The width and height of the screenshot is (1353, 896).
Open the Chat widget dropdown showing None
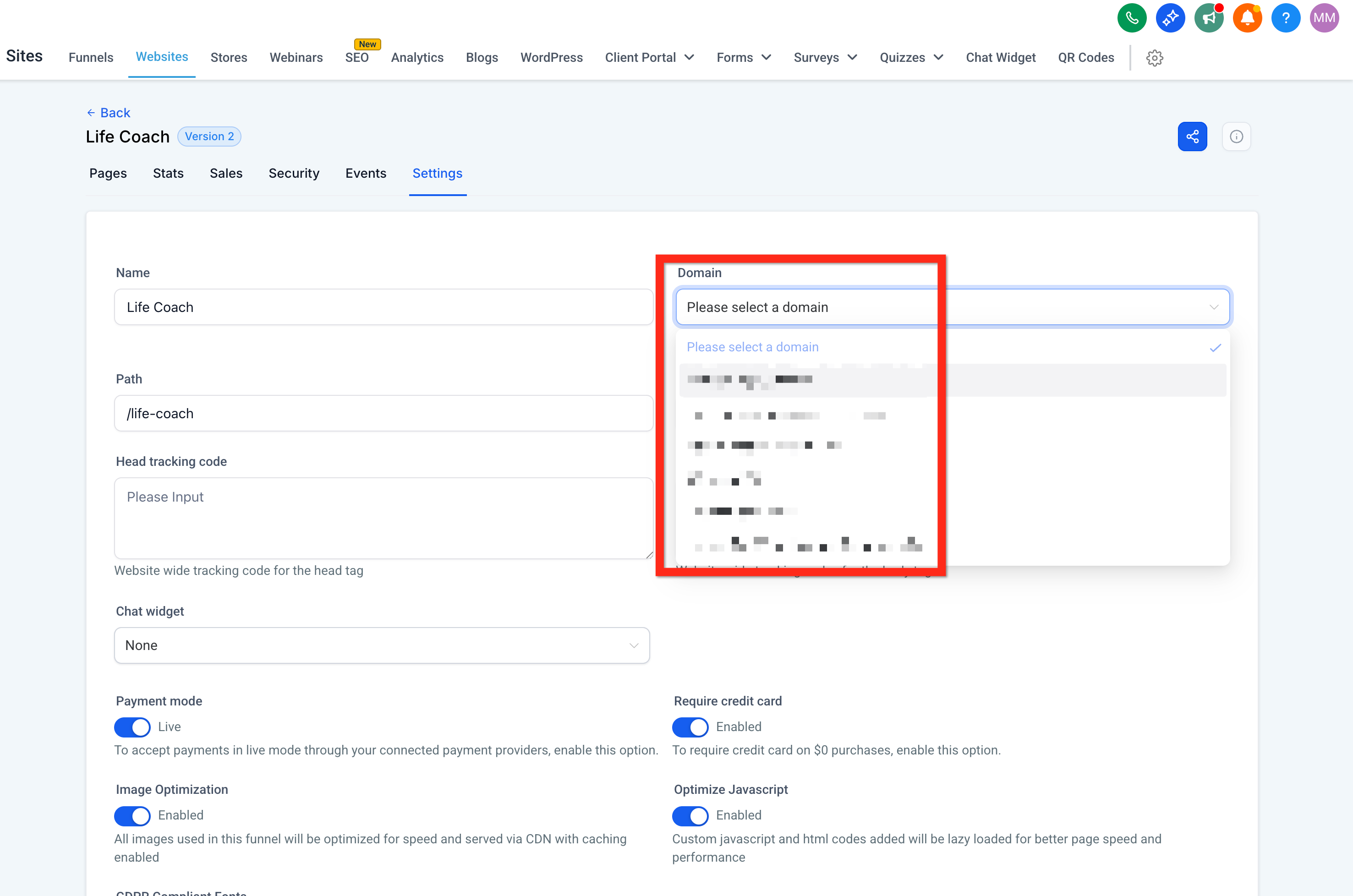coord(382,645)
